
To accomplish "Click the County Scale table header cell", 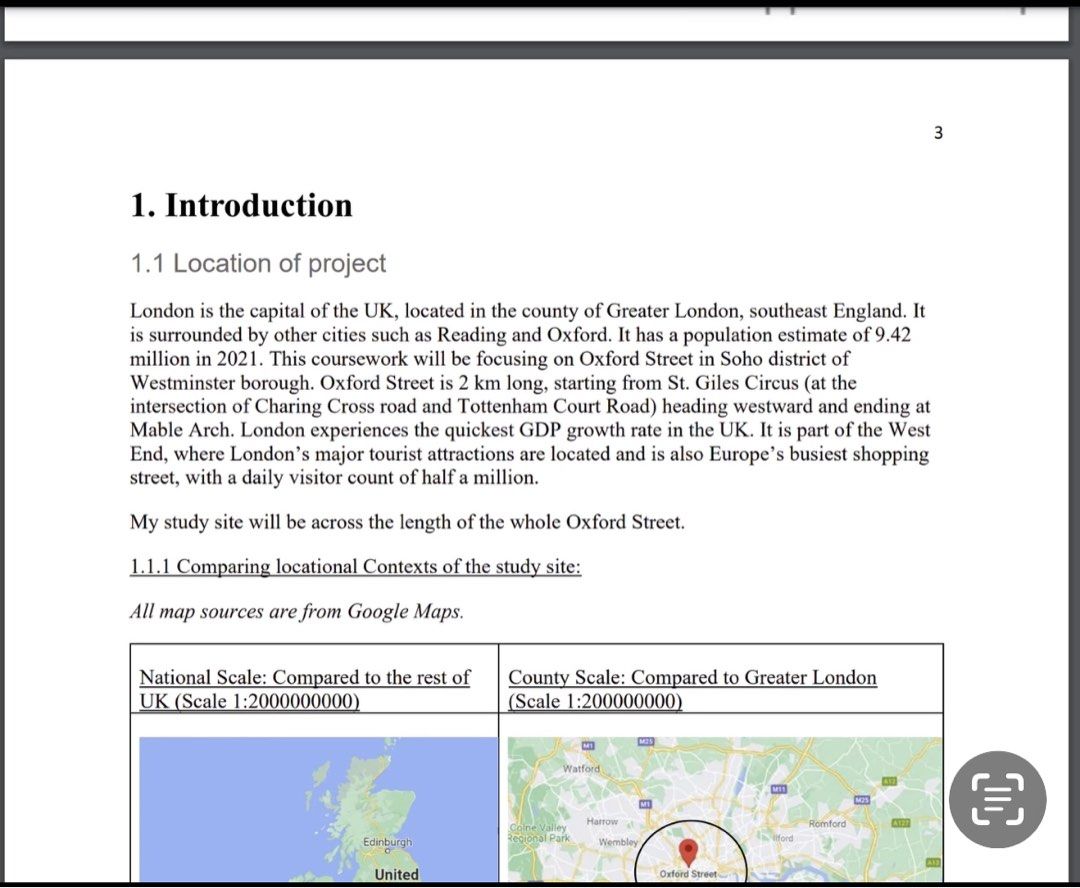I will [692, 689].
